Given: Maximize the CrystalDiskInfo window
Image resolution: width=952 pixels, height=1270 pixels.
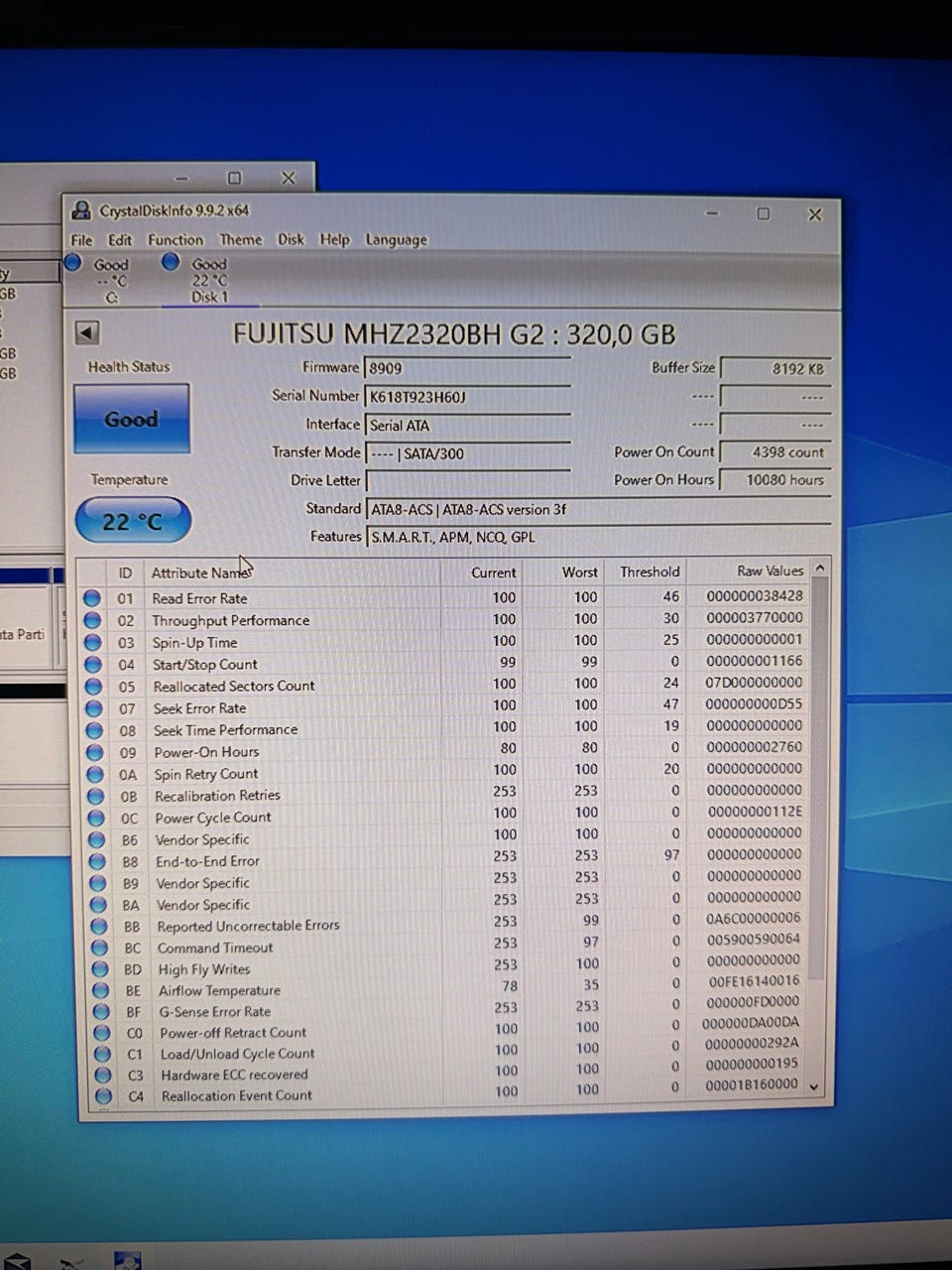Looking at the screenshot, I should tap(763, 213).
